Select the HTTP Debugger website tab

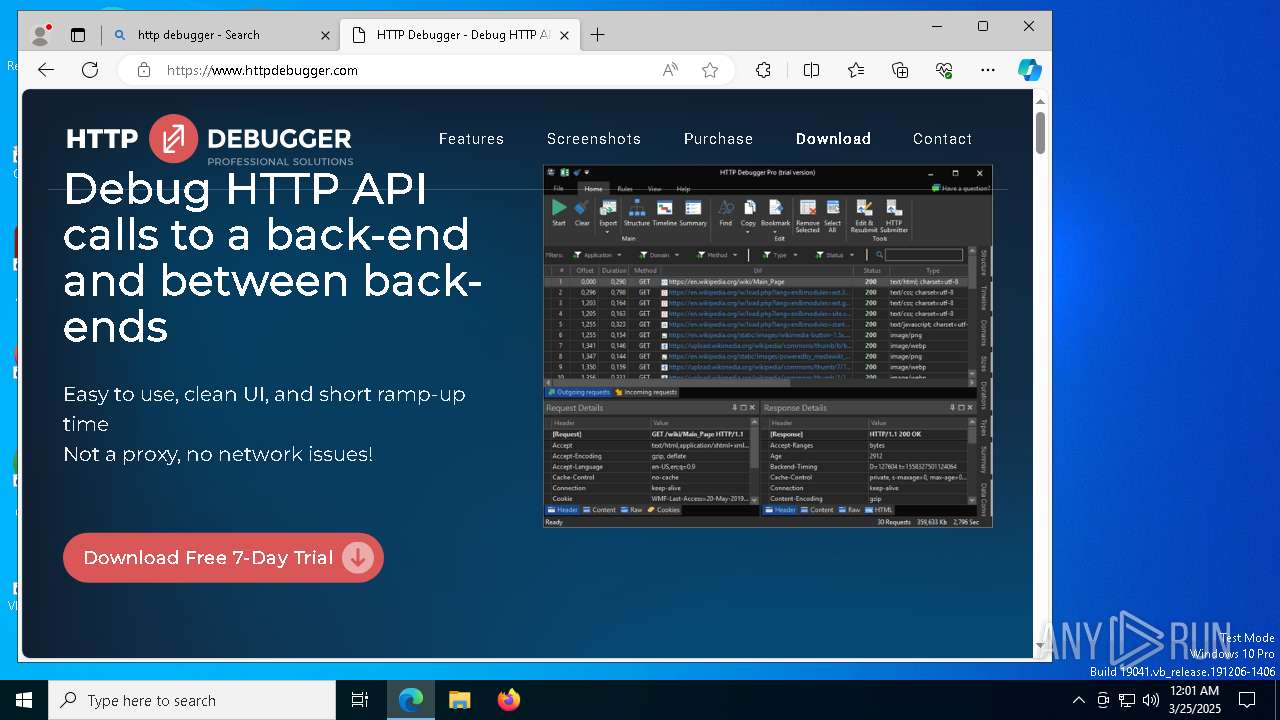[460, 35]
